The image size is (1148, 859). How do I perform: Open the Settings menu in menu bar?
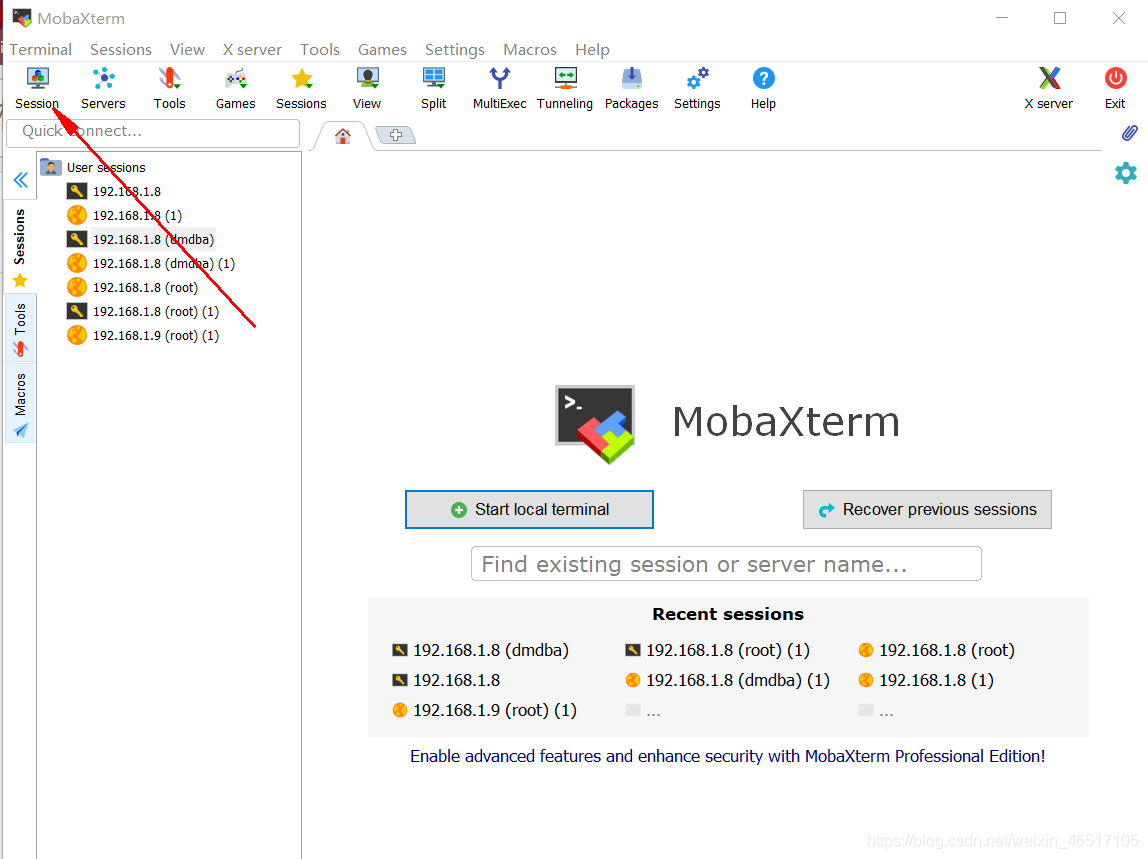coord(455,49)
